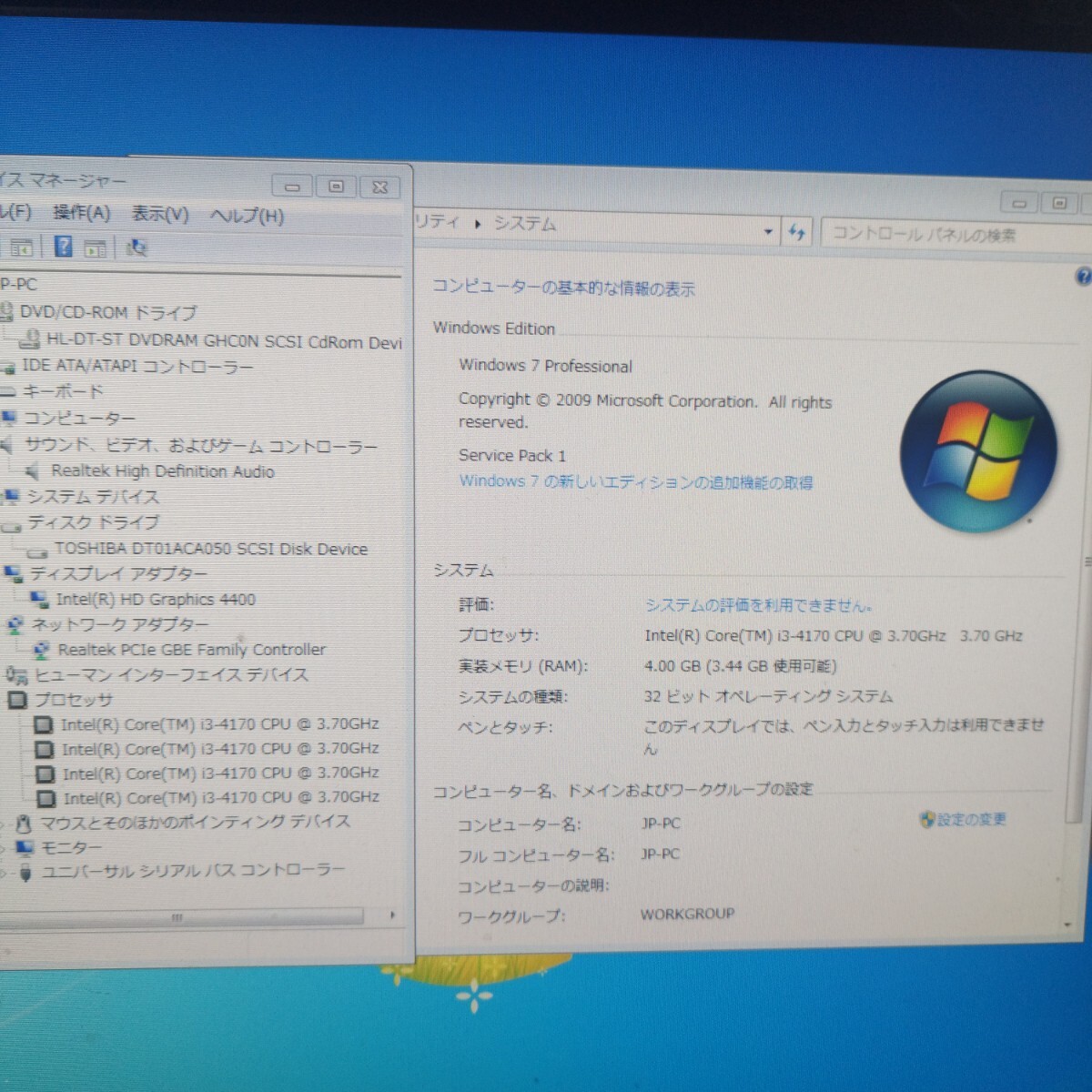Select the Realtek High Definition Audio icon
This screenshot has width=1092, height=1092.
34,471
